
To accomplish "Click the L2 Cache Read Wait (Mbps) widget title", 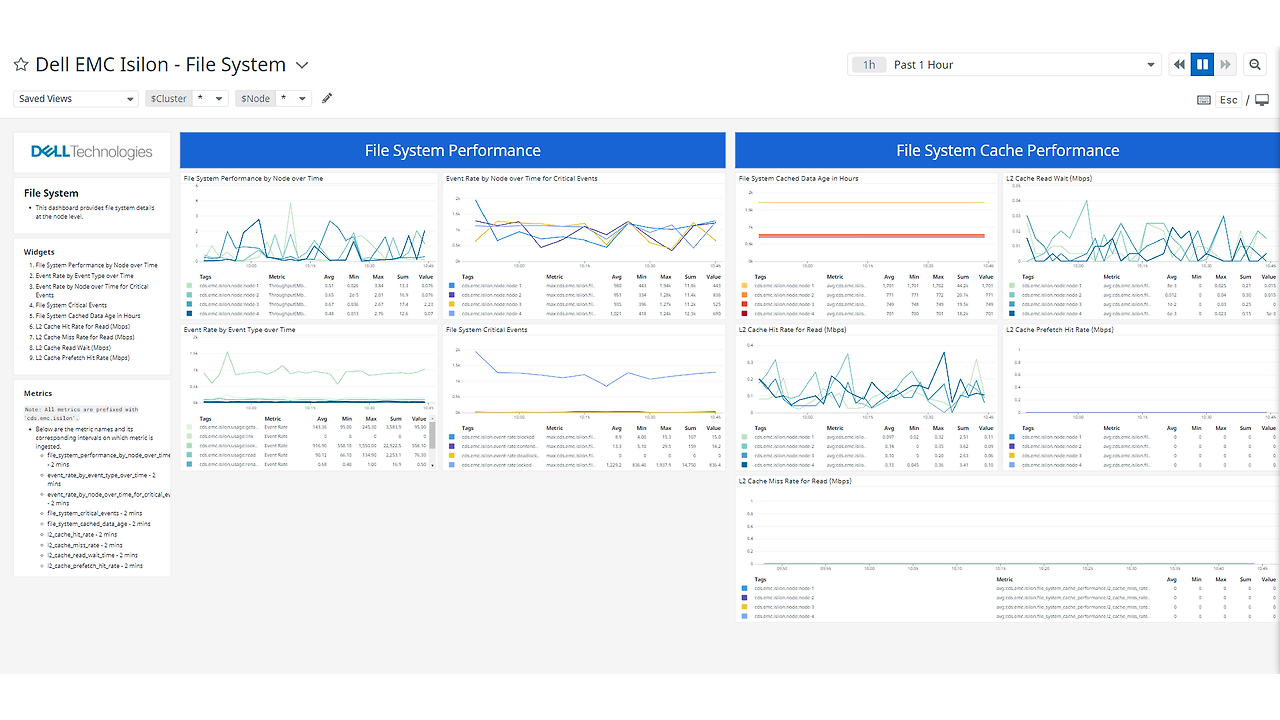I will (1049, 178).
